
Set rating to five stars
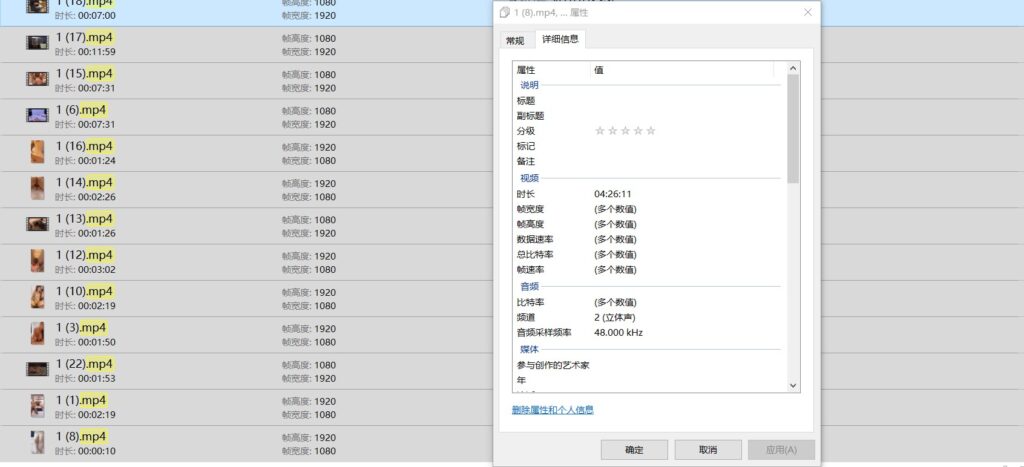(x=651, y=131)
